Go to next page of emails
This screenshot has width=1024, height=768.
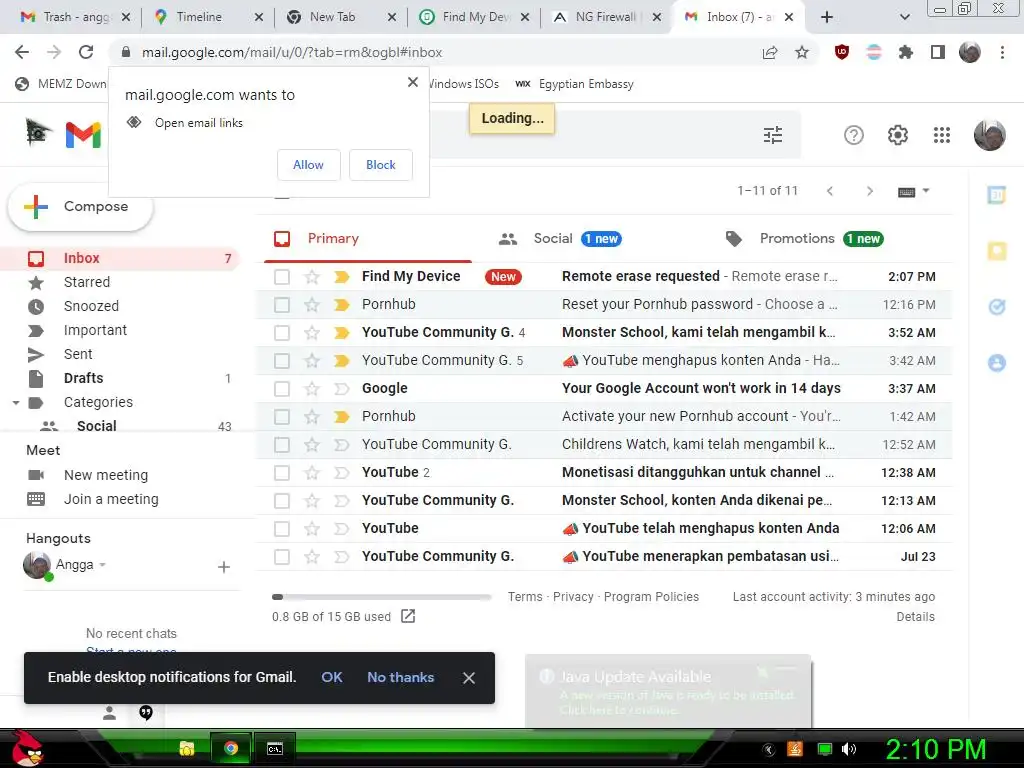tap(869, 191)
